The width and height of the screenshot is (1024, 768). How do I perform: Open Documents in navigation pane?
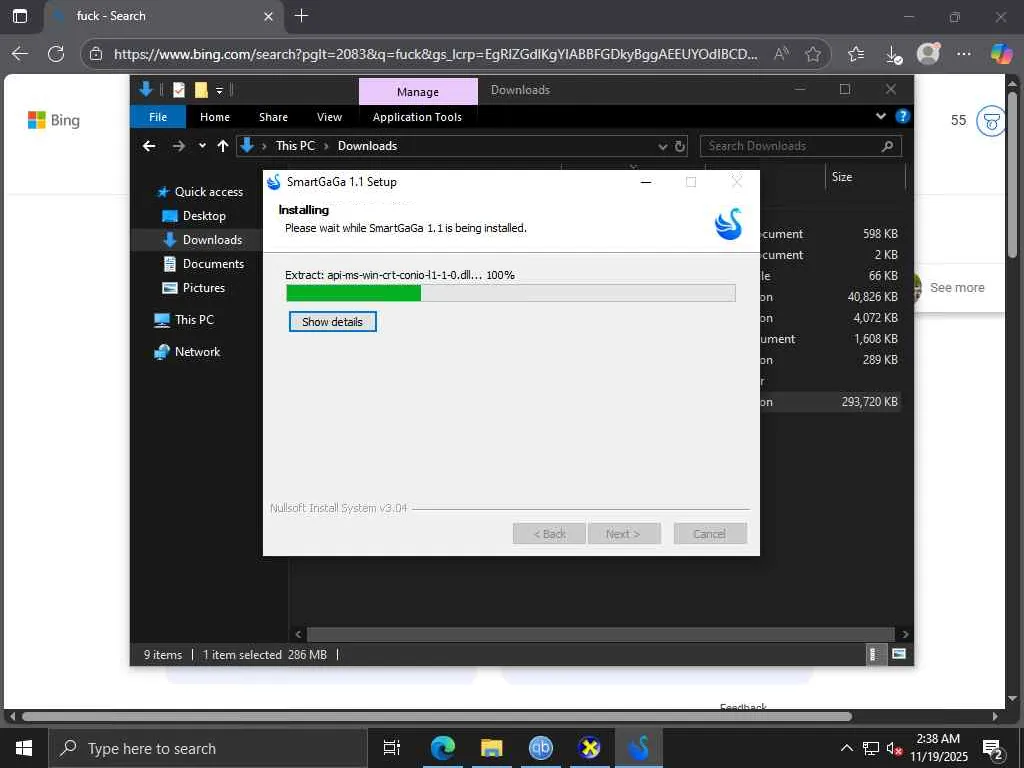click(203, 264)
